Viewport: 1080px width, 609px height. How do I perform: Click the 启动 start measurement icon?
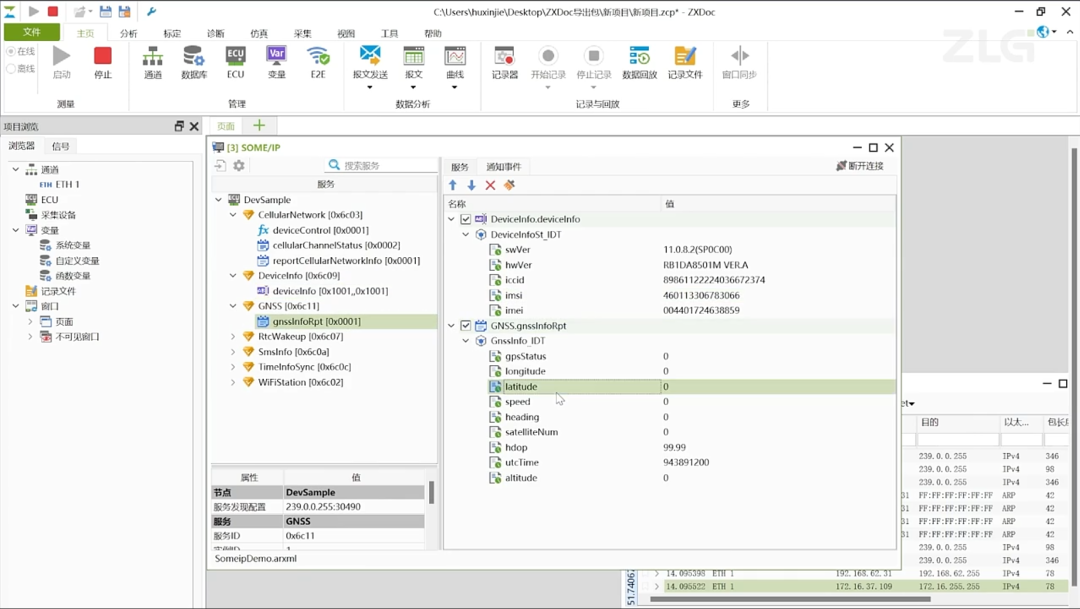[x=61, y=57]
